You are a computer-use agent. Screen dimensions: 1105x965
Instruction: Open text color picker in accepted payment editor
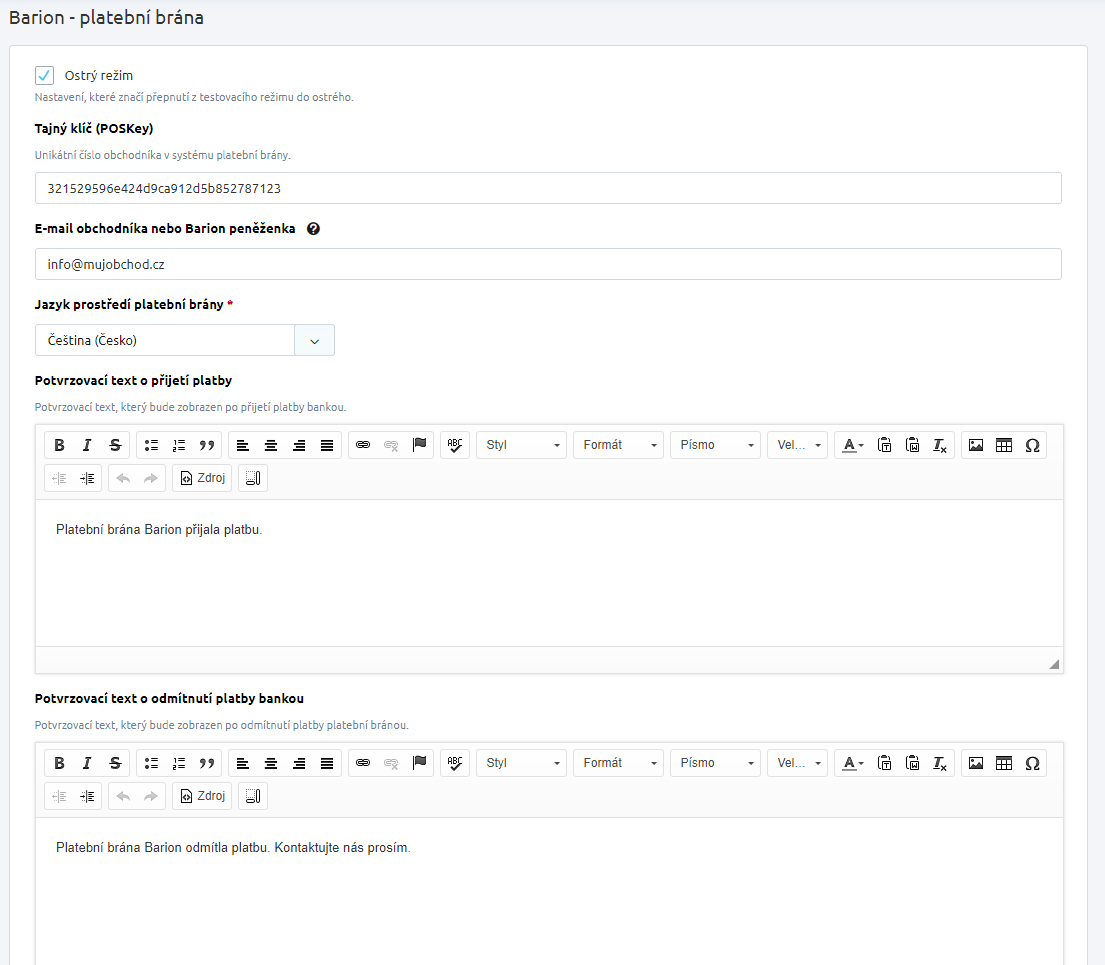point(853,445)
